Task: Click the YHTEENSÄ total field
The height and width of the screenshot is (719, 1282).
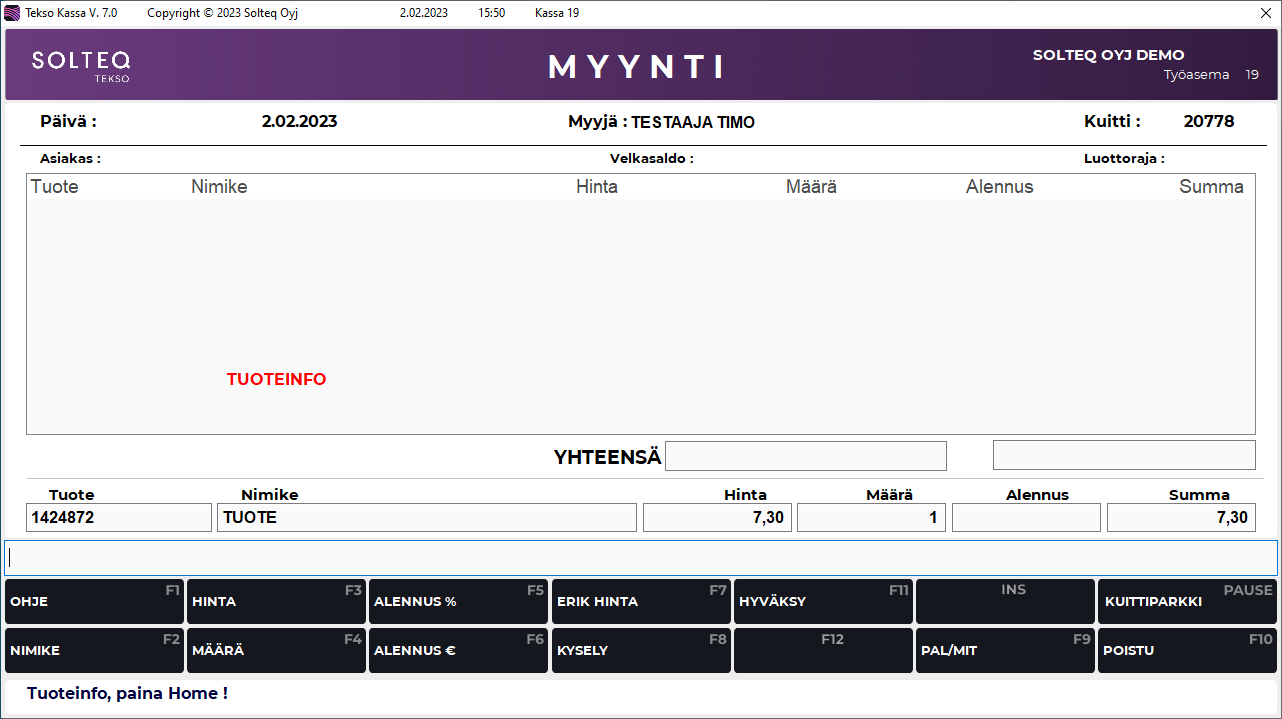Action: coord(805,456)
